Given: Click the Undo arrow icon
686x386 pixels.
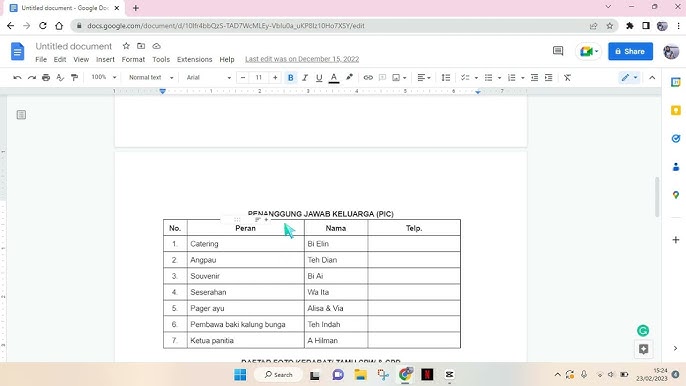Looking at the screenshot, I should (17, 77).
